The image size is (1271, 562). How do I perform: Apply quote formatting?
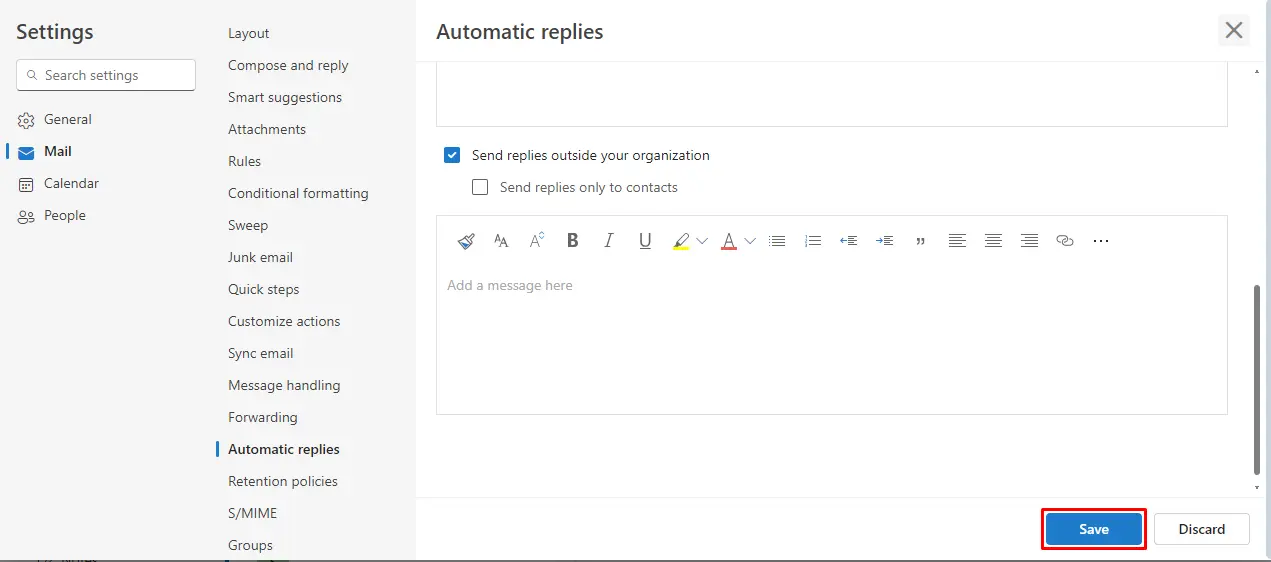pyautogui.click(x=921, y=241)
